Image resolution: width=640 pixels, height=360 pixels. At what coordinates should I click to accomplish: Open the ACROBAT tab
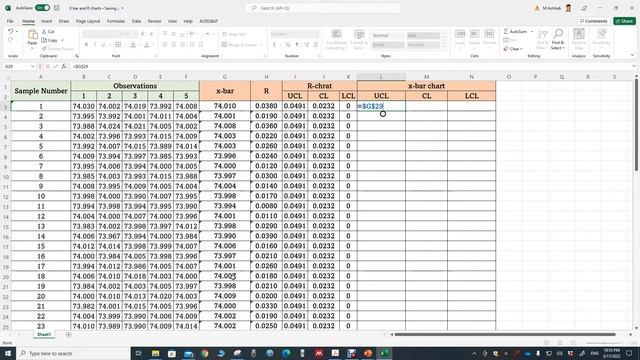click(x=209, y=21)
